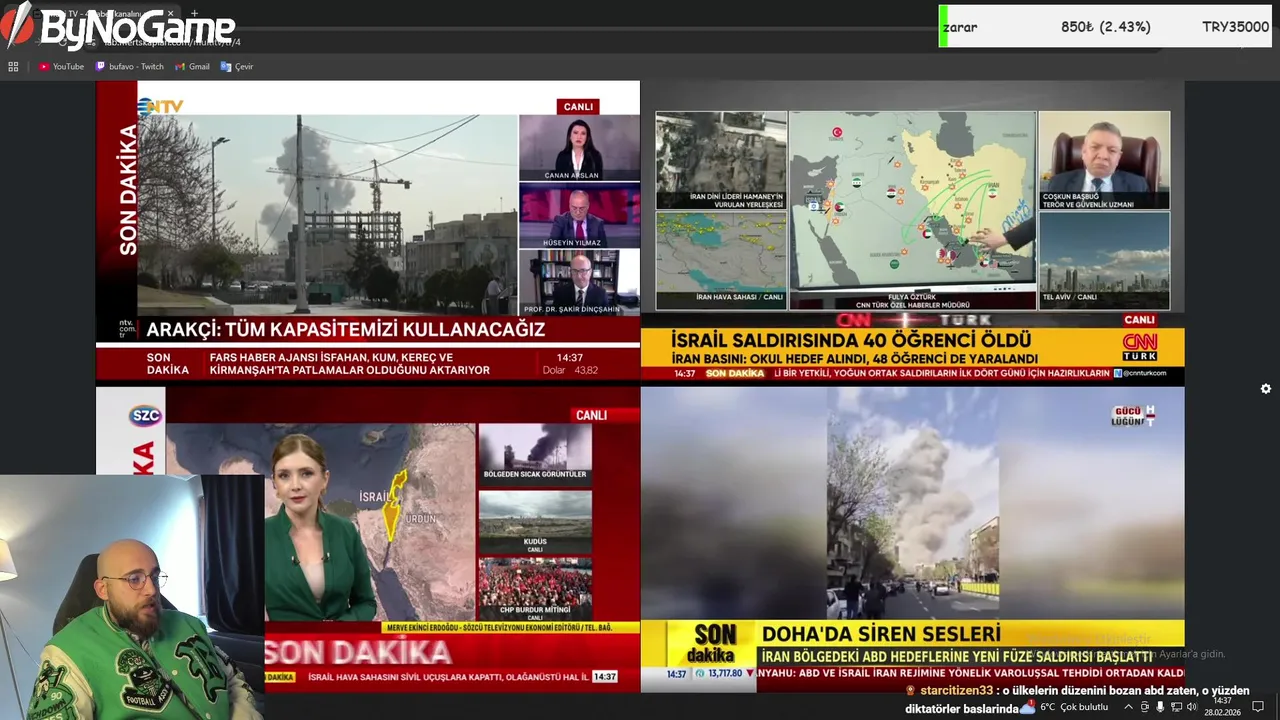Viewport: 1280px width, 720px height.
Task: Open the volume tray icon
Action: coord(1192,707)
